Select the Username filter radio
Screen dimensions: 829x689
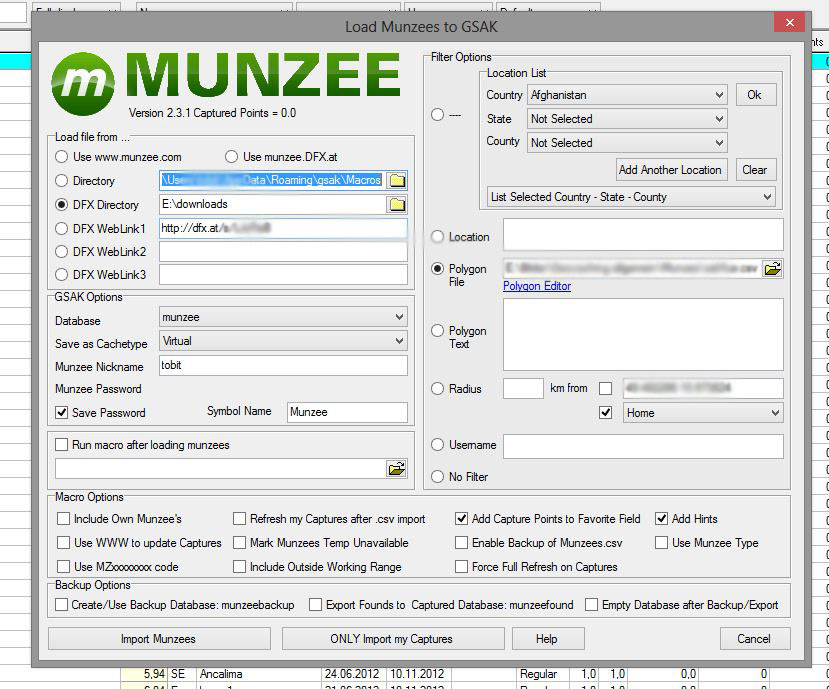pos(437,445)
